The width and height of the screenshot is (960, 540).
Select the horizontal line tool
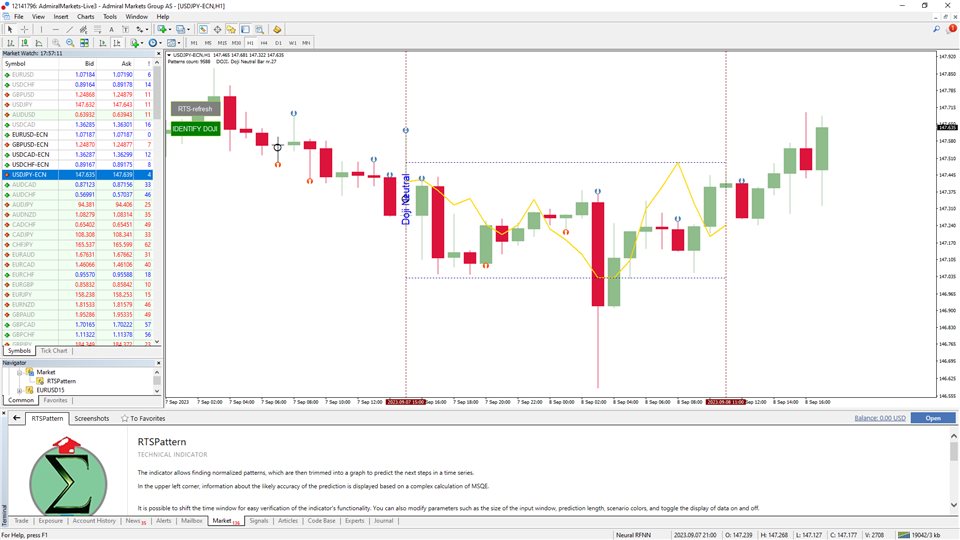[x=55, y=29]
